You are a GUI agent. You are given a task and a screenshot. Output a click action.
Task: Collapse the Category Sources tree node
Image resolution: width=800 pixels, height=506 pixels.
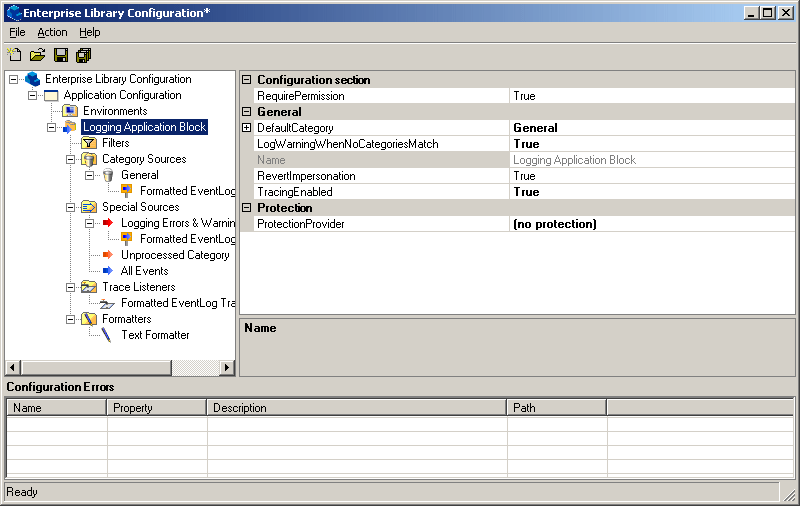pyautogui.click(x=71, y=159)
